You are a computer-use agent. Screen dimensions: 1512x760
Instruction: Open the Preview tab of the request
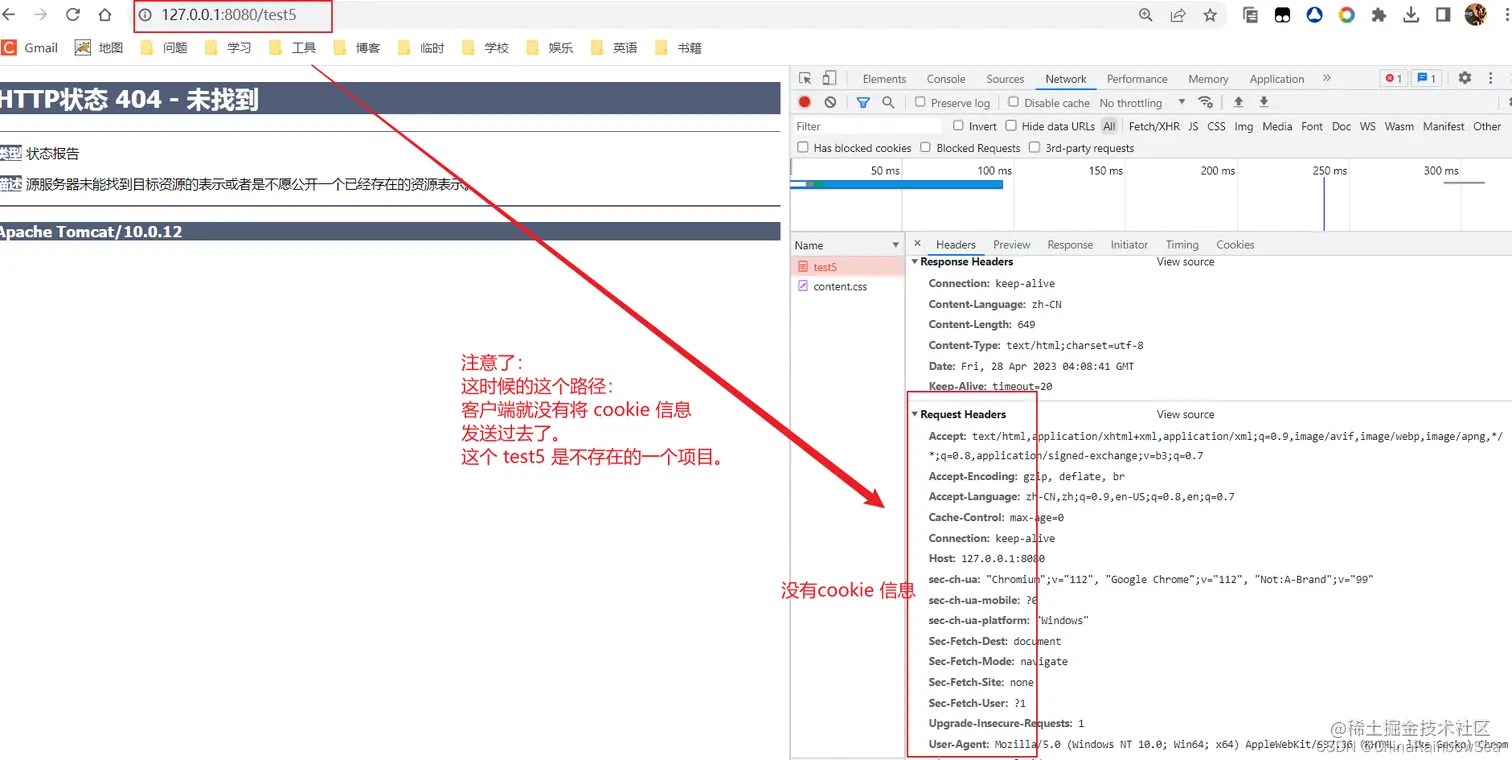(1012, 245)
